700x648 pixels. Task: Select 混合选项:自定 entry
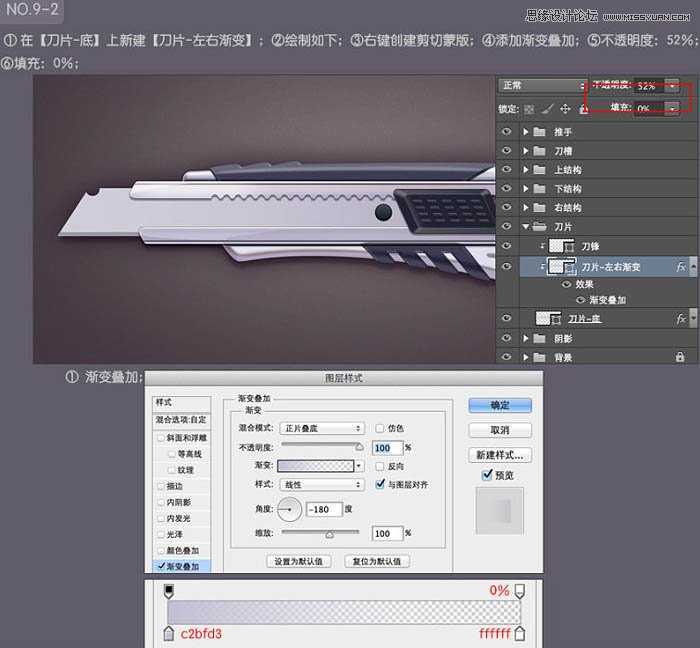coord(181,420)
